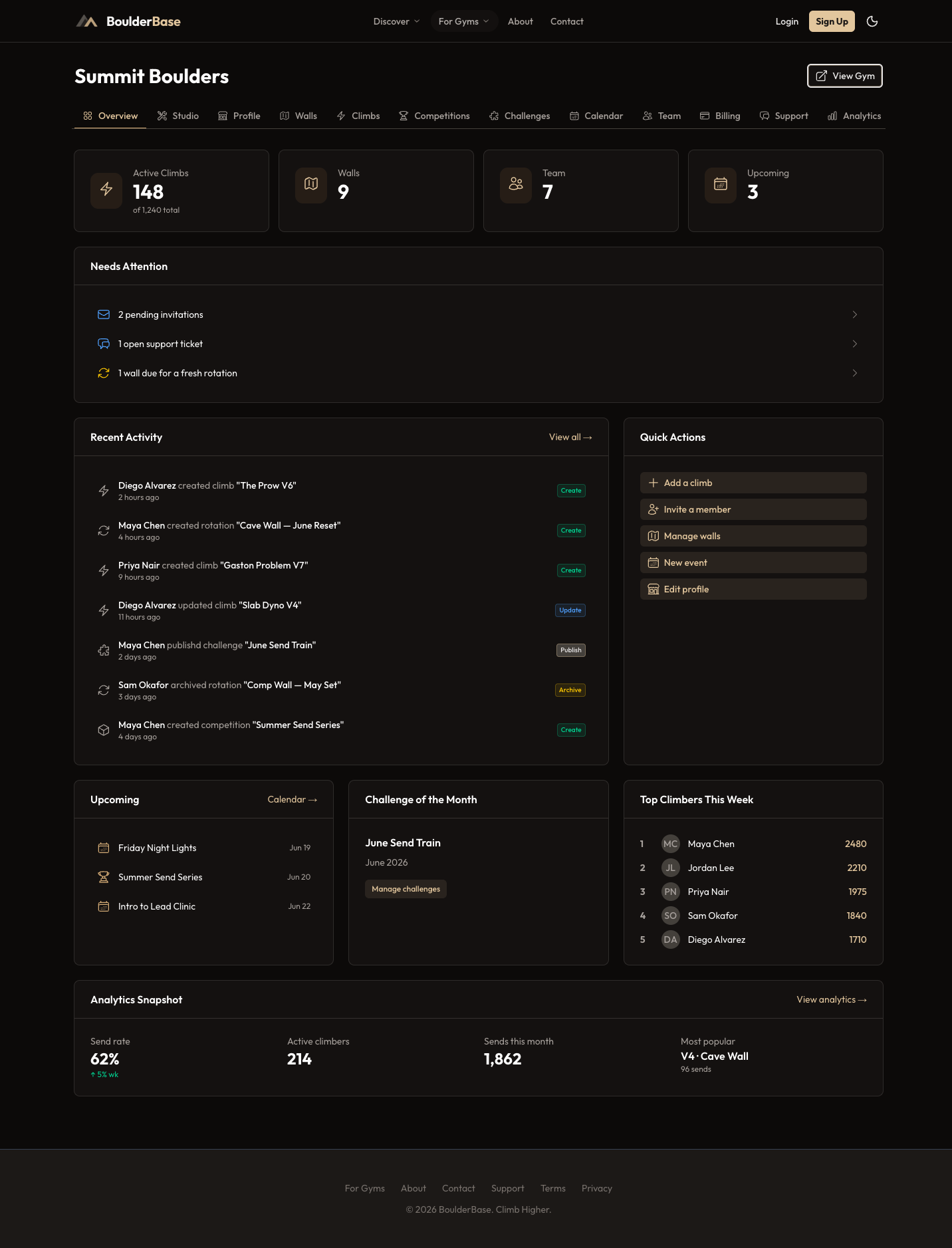Click the bolt icon beside Gaston Problem V7

[104, 570]
